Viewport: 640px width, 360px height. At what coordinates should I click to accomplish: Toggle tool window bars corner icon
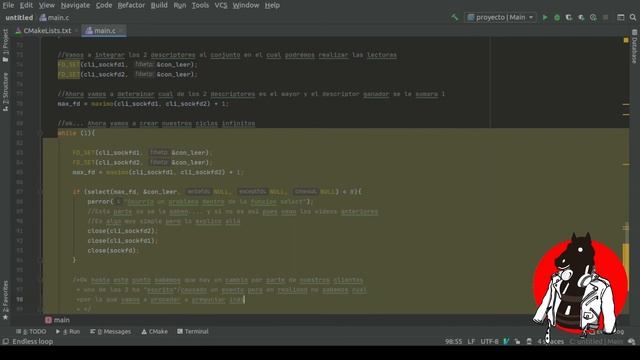tap(5, 341)
